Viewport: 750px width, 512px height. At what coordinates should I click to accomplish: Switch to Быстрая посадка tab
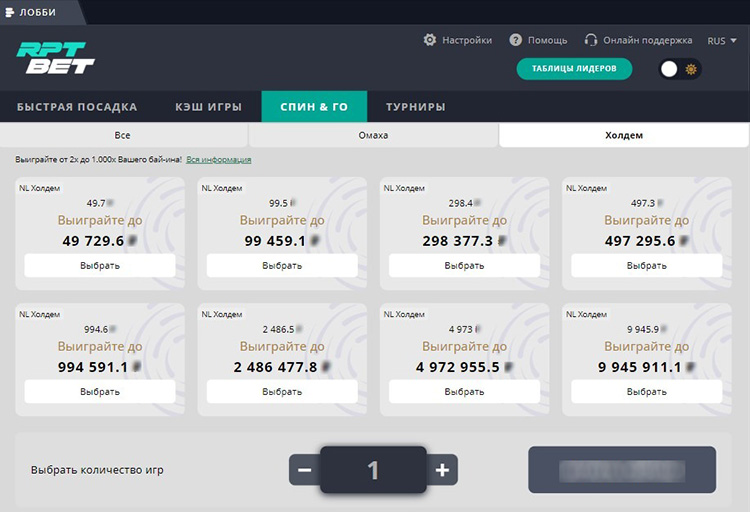[77, 107]
